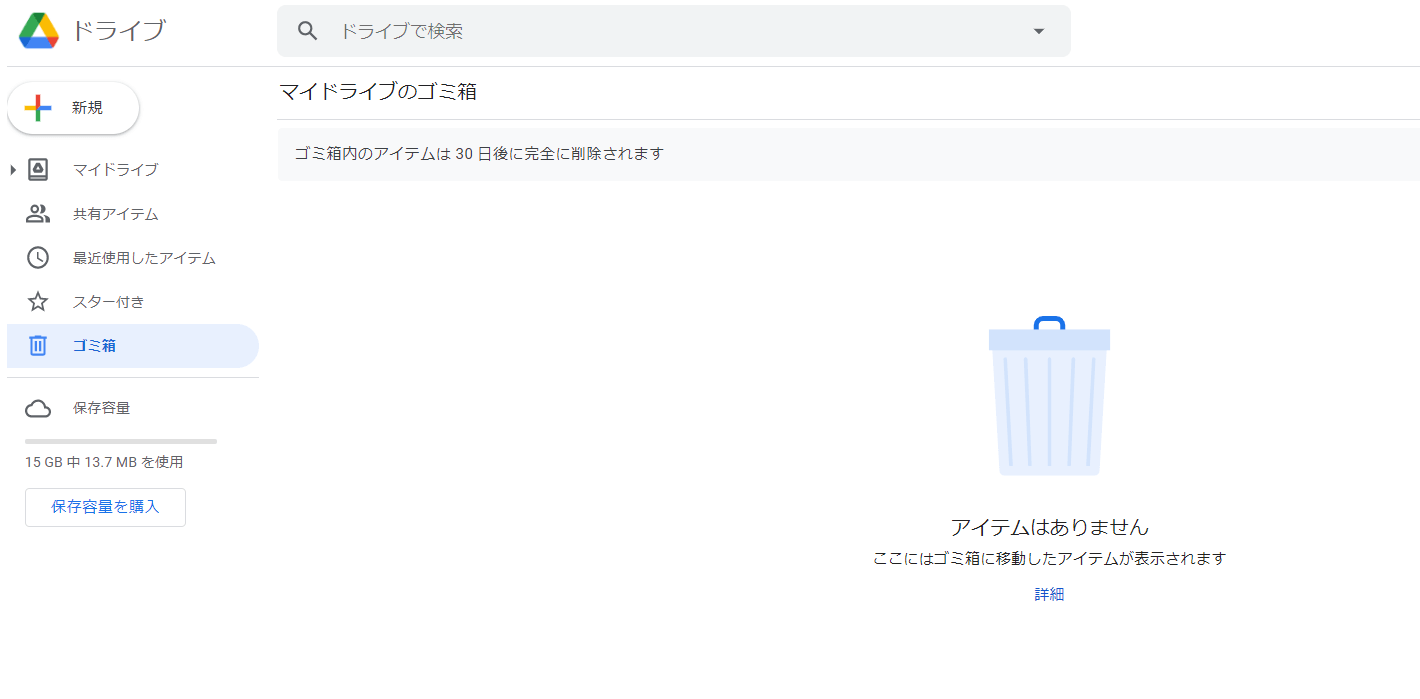This screenshot has width=1420, height=699.
Task: Click the storage usage progress bar
Action: (121, 441)
